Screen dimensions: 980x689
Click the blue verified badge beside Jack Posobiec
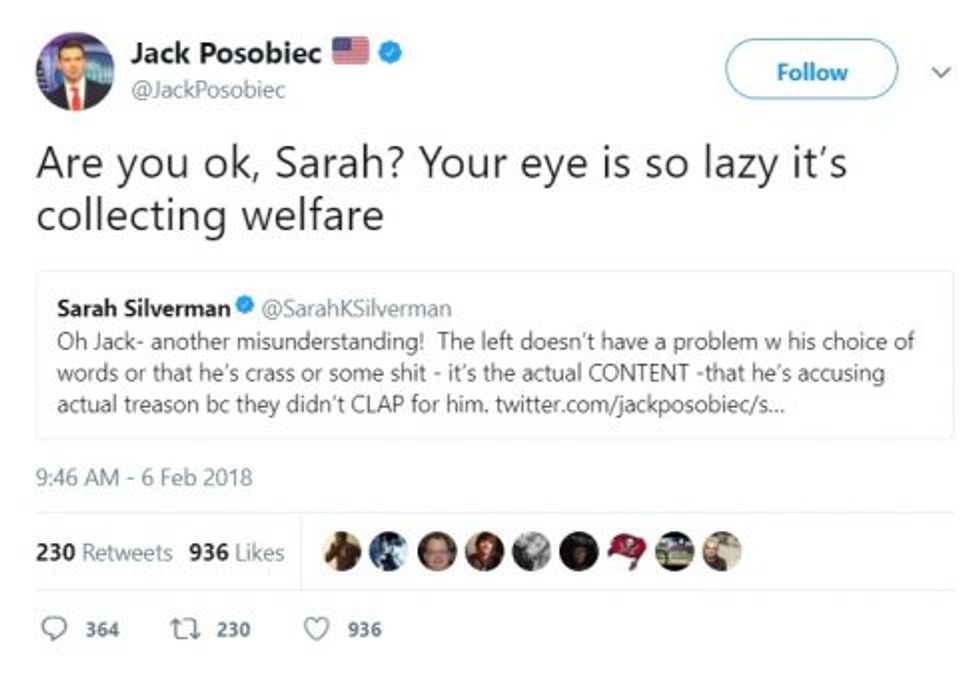[x=391, y=53]
